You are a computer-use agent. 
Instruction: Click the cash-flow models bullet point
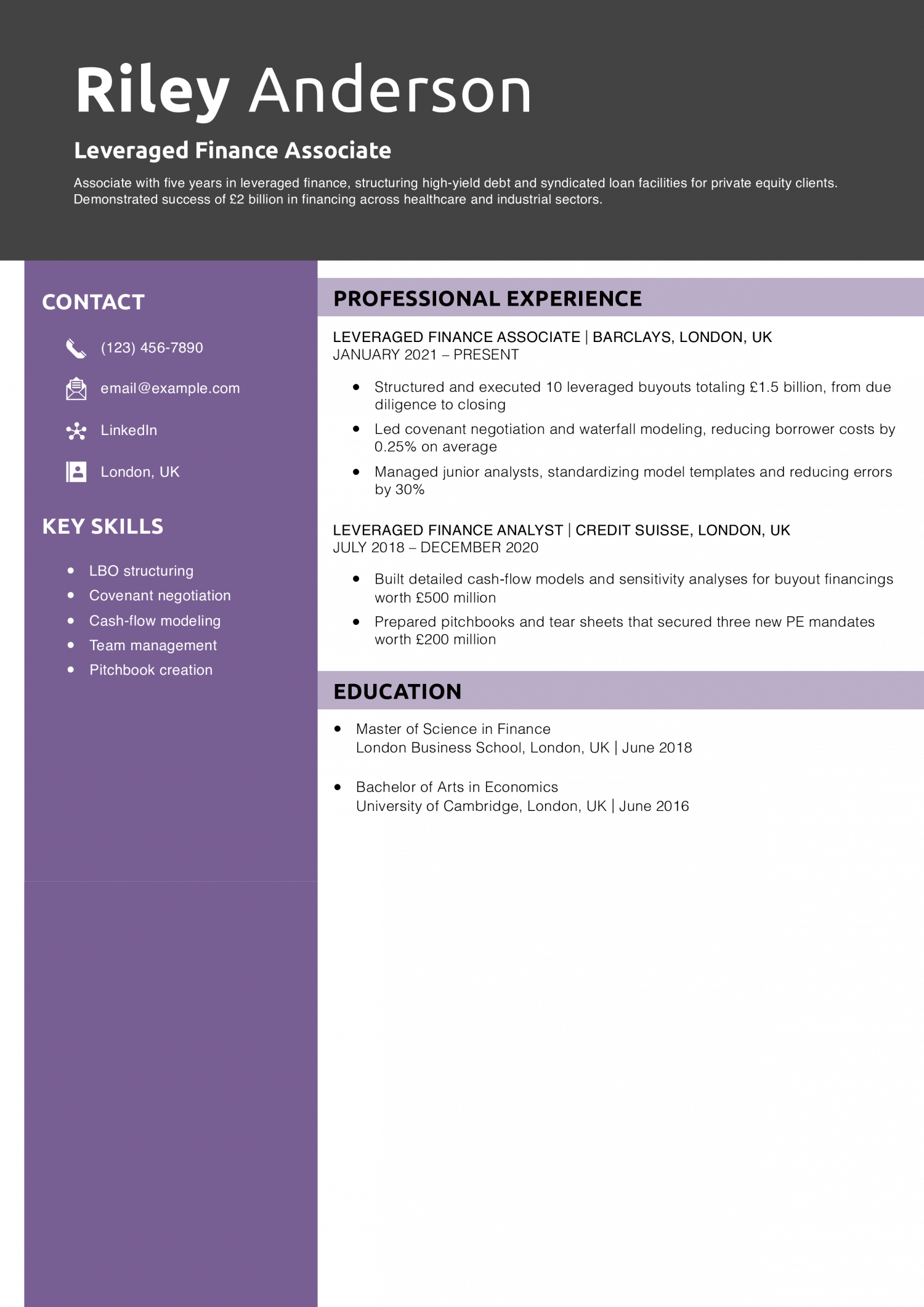(634, 588)
